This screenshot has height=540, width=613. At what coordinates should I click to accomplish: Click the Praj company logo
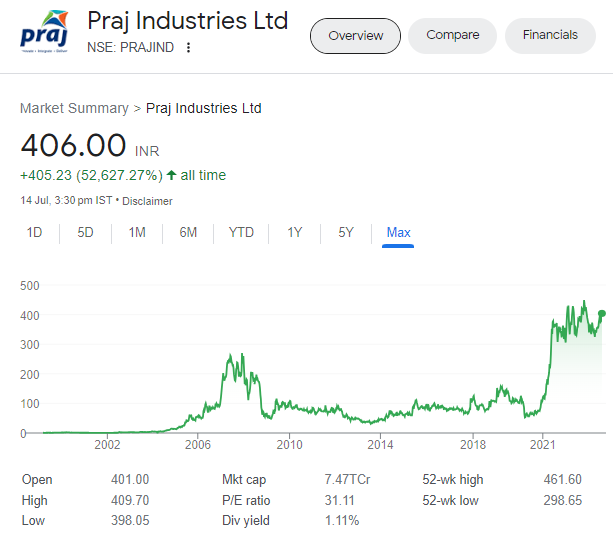click(x=44, y=33)
